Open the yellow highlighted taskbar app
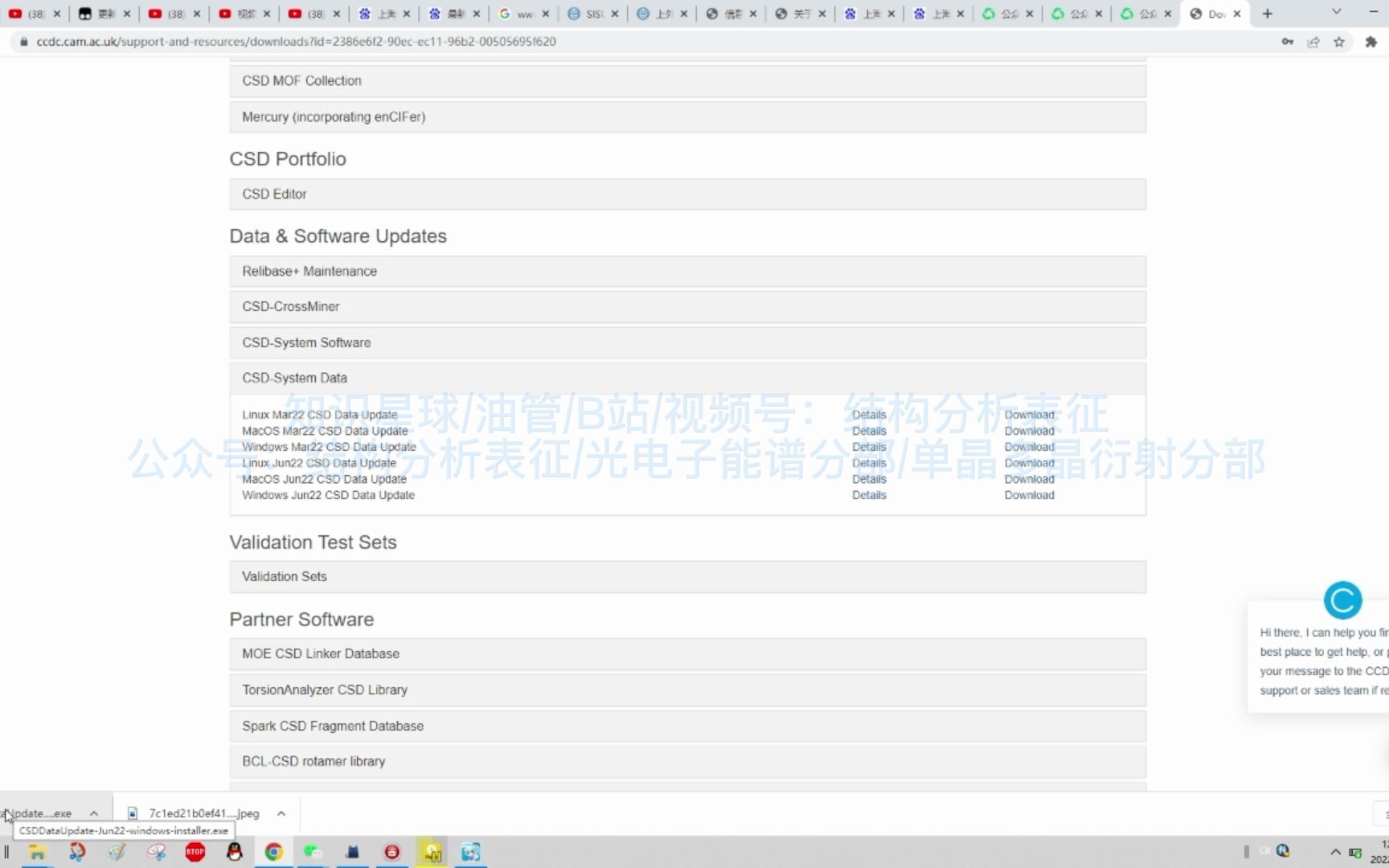The width and height of the screenshot is (1389, 868). point(432,852)
